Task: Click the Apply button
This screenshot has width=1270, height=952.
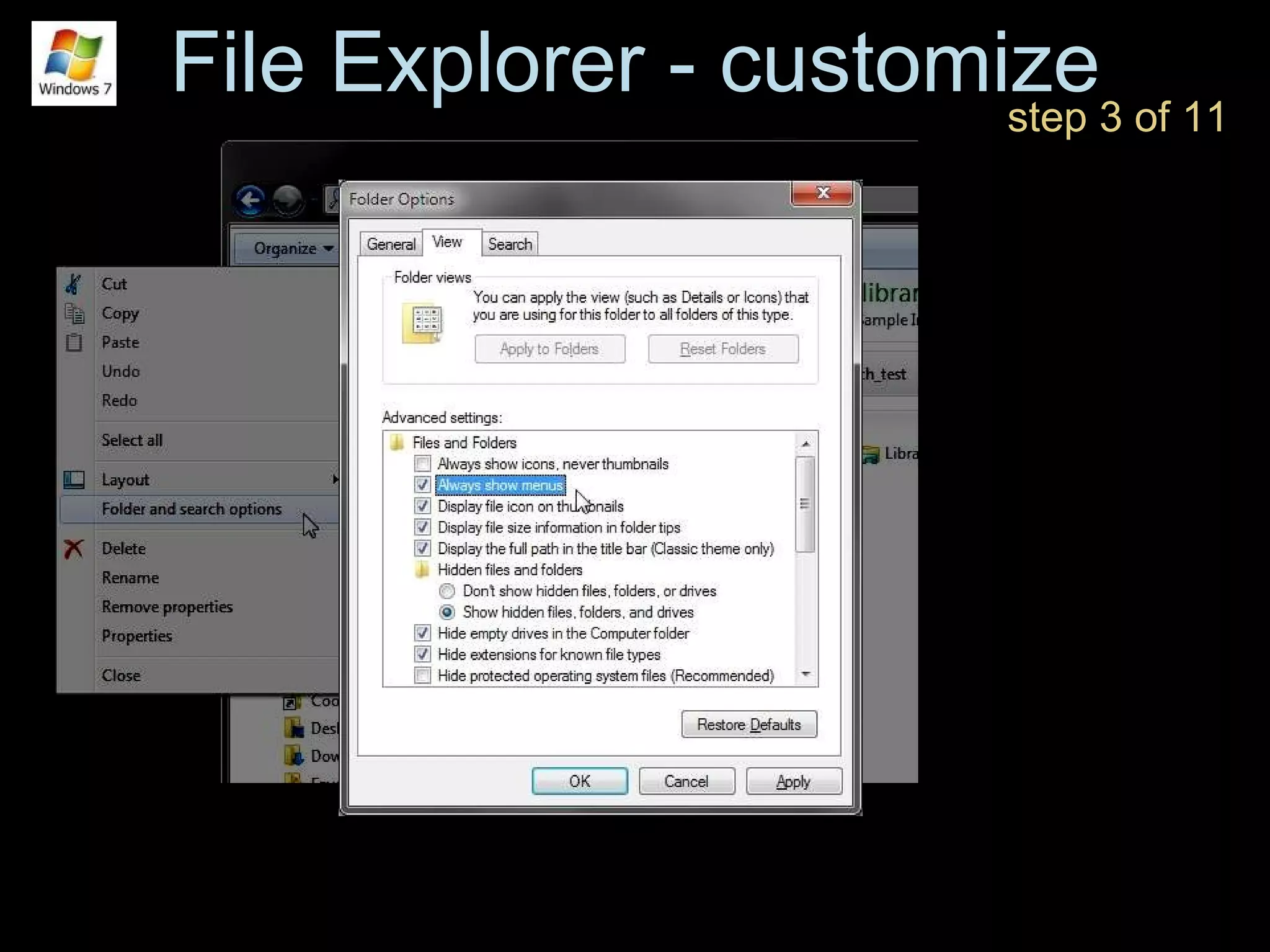Action: [x=794, y=781]
